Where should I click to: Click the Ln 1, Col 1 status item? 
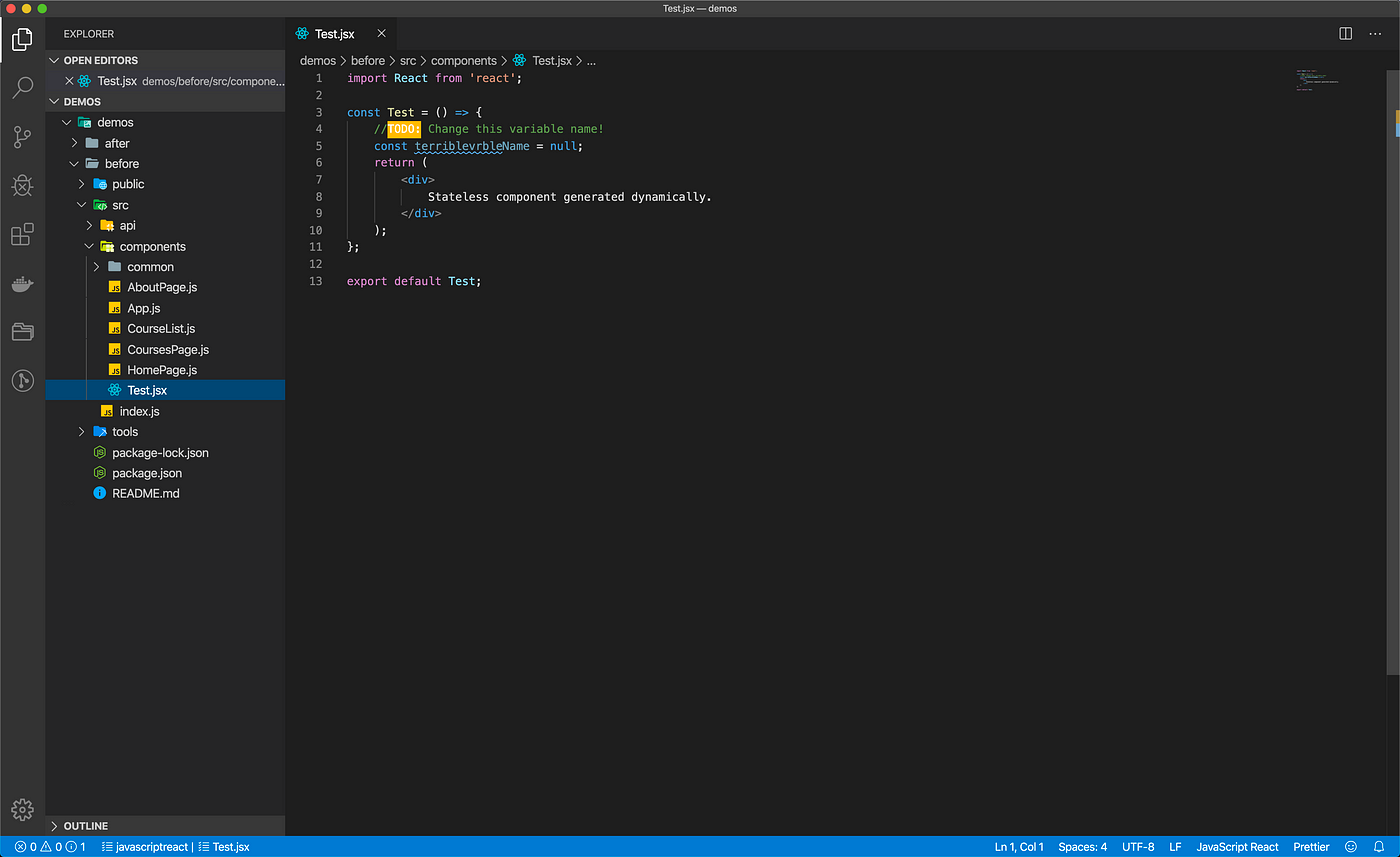pyautogui.click(x=1019, y=847)
